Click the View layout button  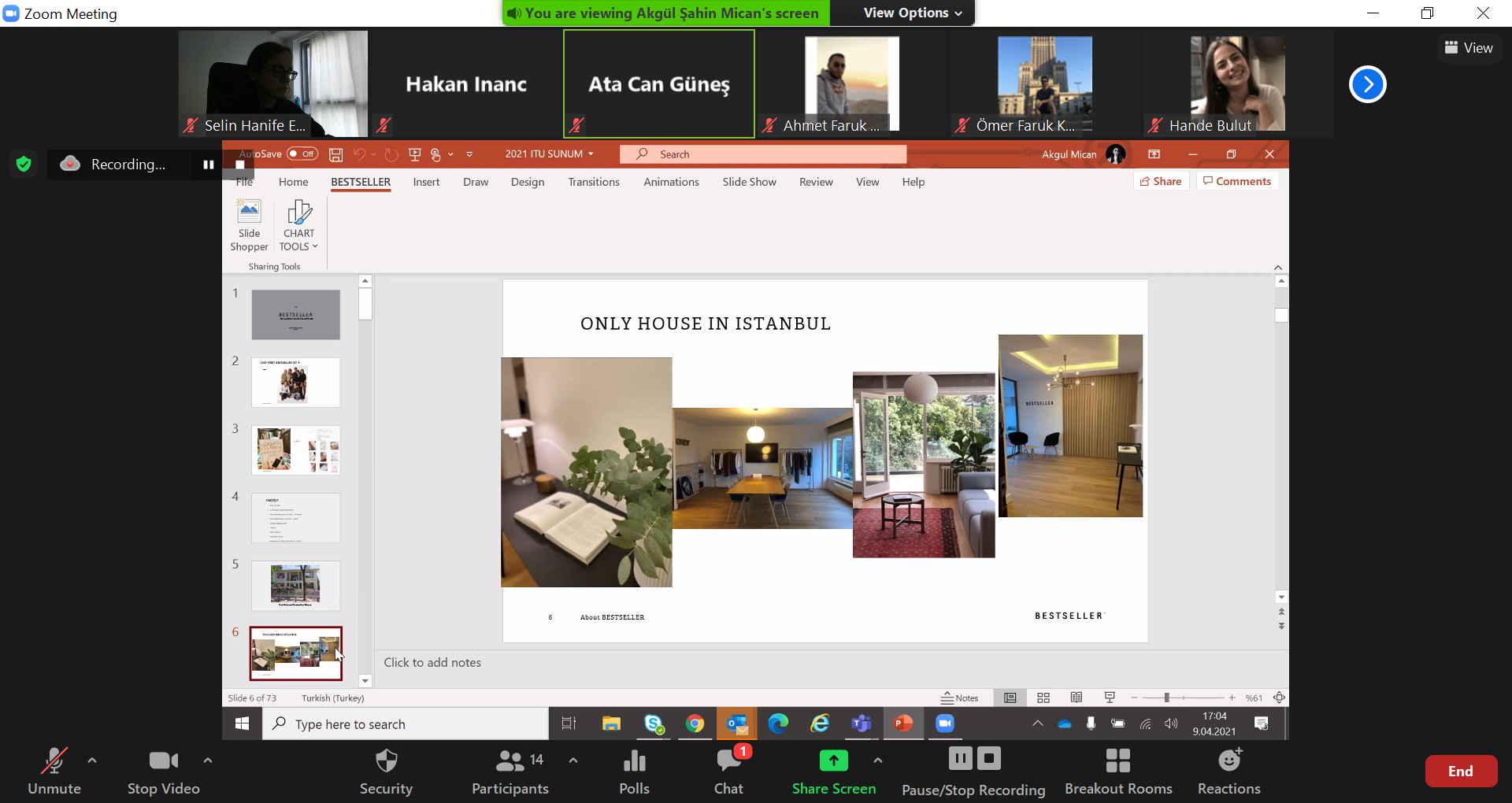tap(1469, 48)
